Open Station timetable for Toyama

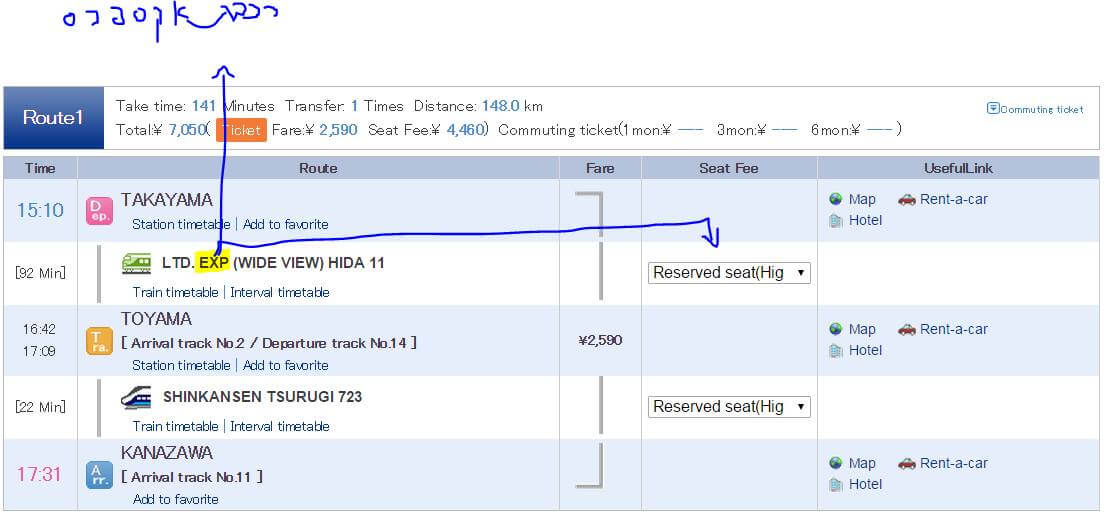pos(181,365)
